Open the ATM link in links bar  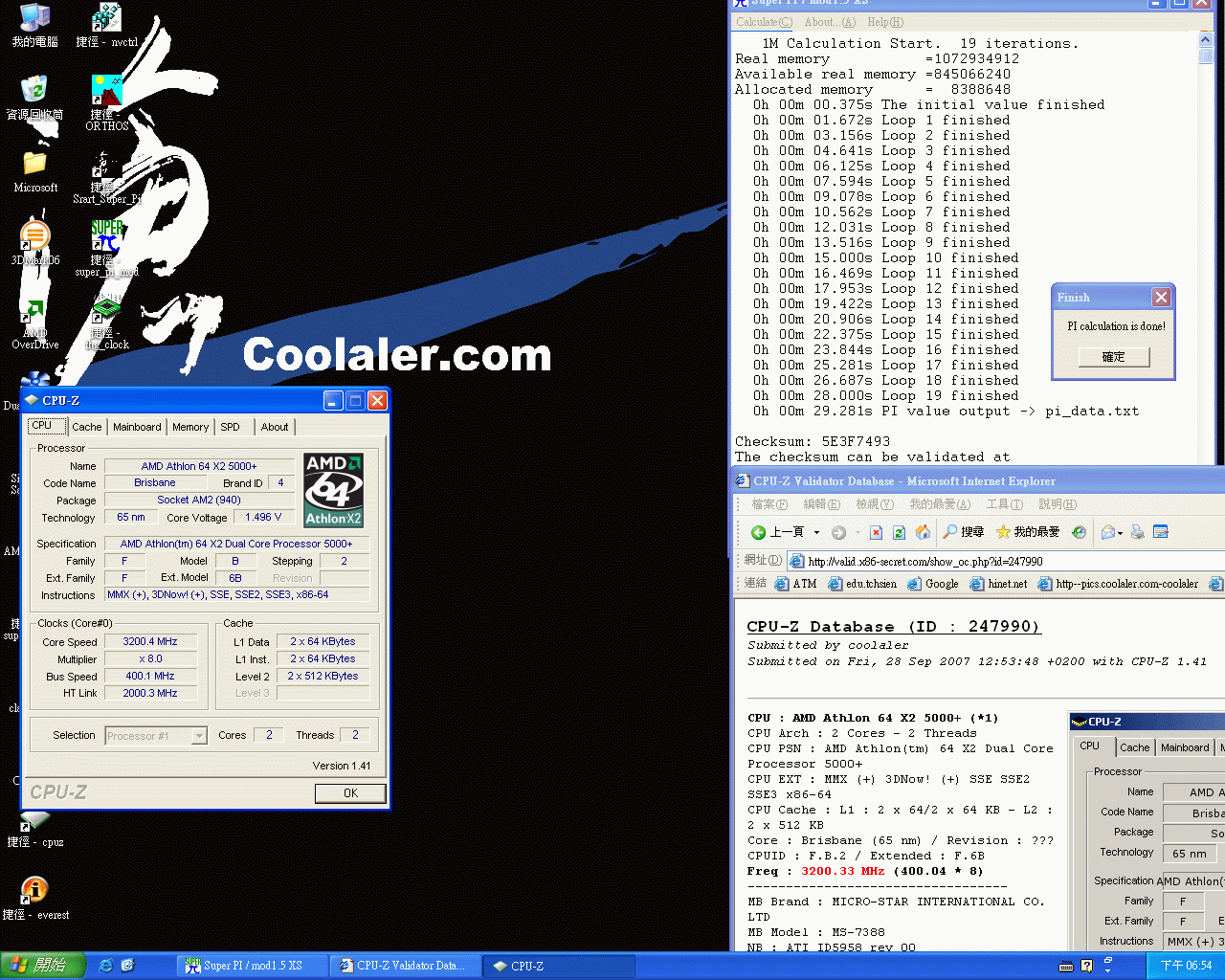pos(795,584)
